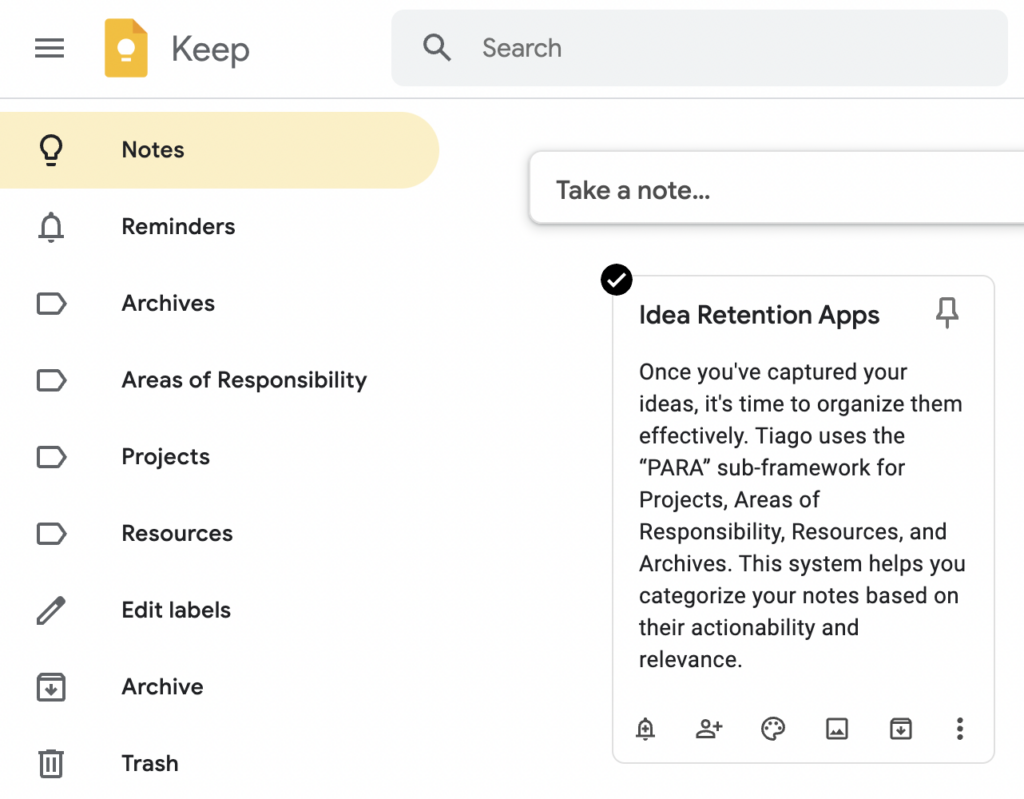Open the Areas of Responsibility label
Viewport: 1024px width, 799px height.
[x=244, y=380]
